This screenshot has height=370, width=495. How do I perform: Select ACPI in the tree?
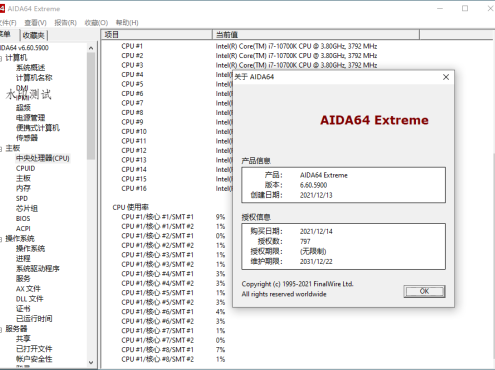pos(23,228)
